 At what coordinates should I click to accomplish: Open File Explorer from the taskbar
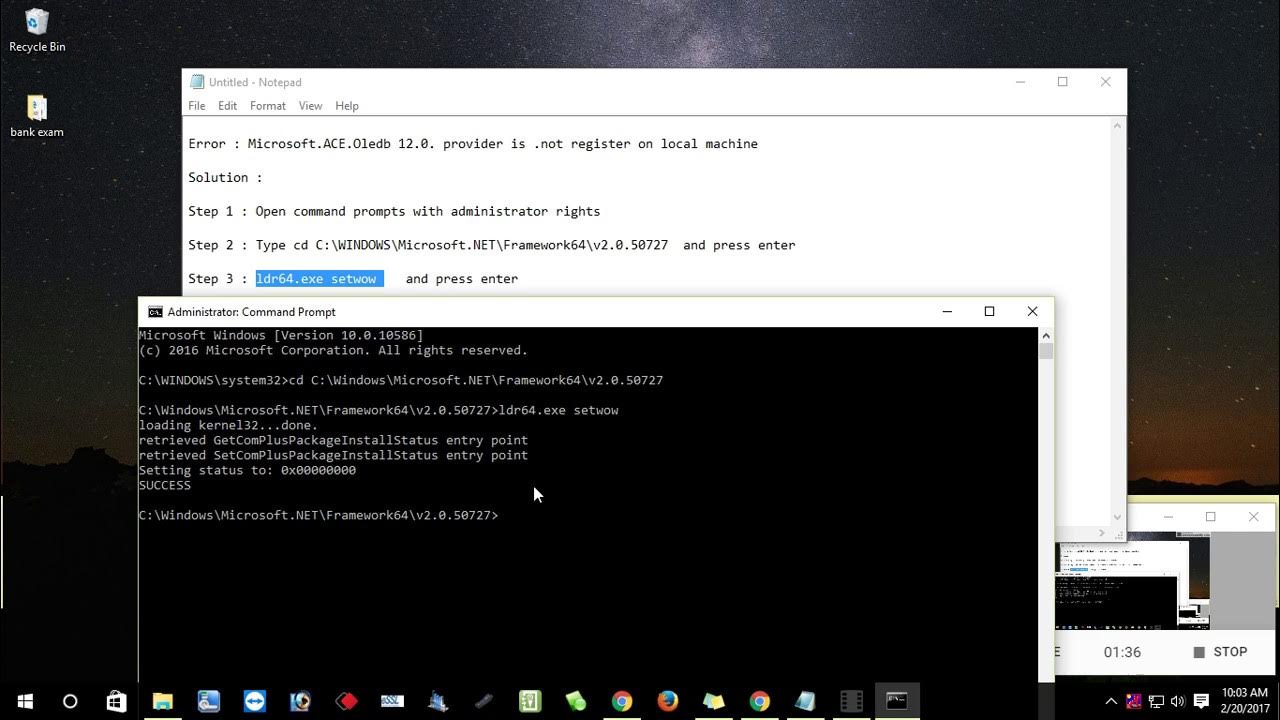pyautogui.click(x=162, y=701)
